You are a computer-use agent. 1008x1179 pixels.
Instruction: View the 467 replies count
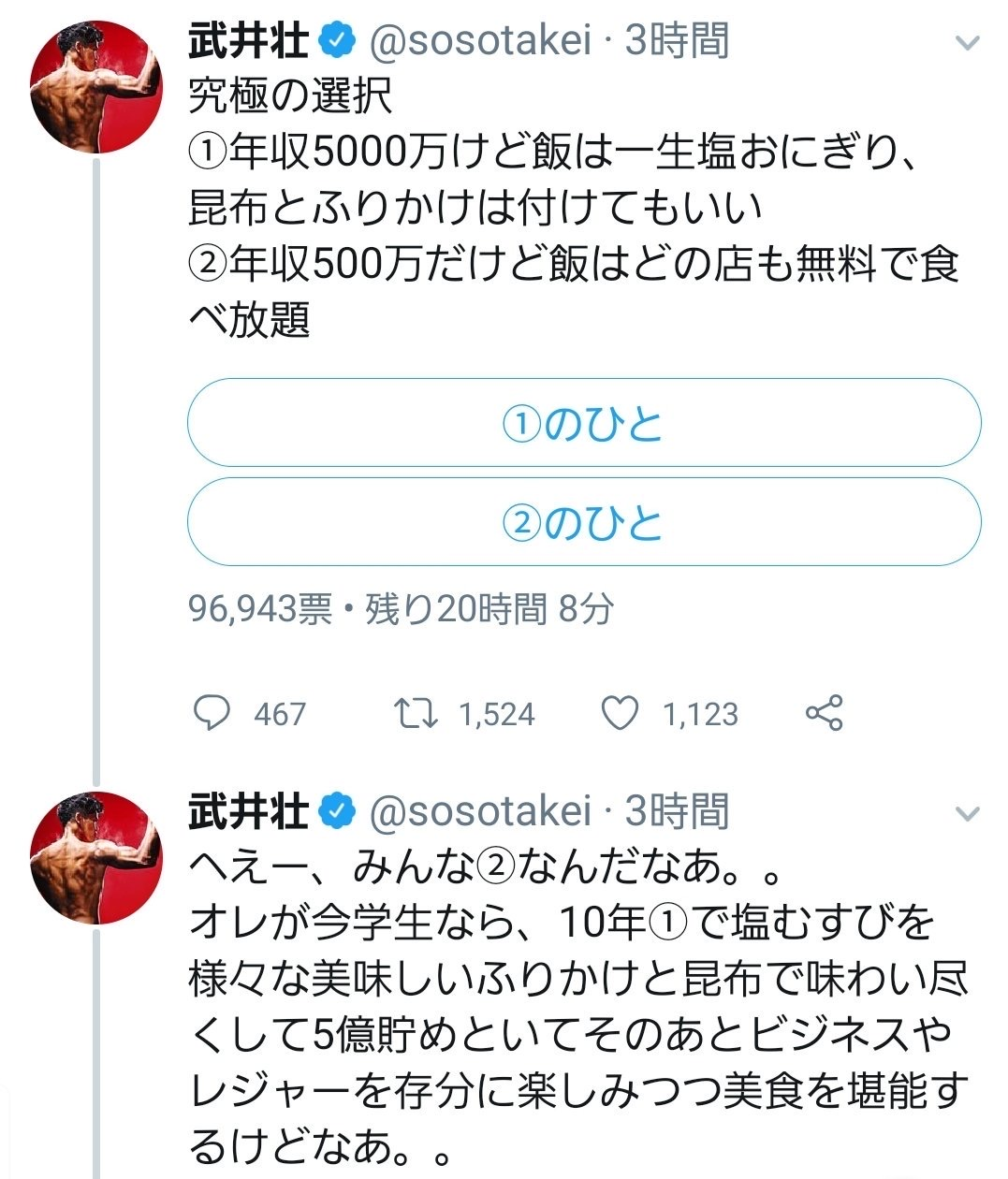tap(280, 715)
